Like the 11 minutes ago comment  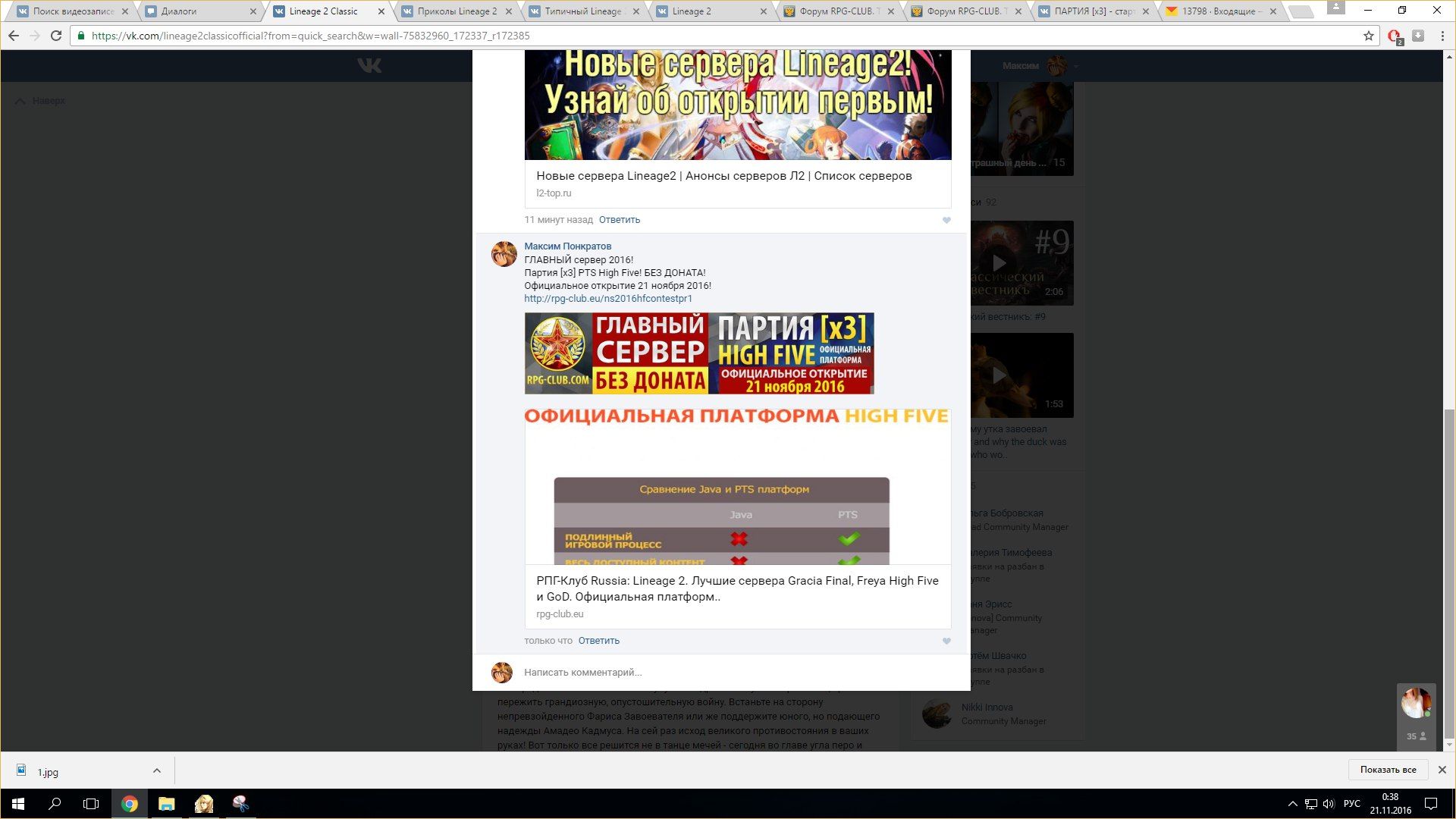(x=946, y=220)
